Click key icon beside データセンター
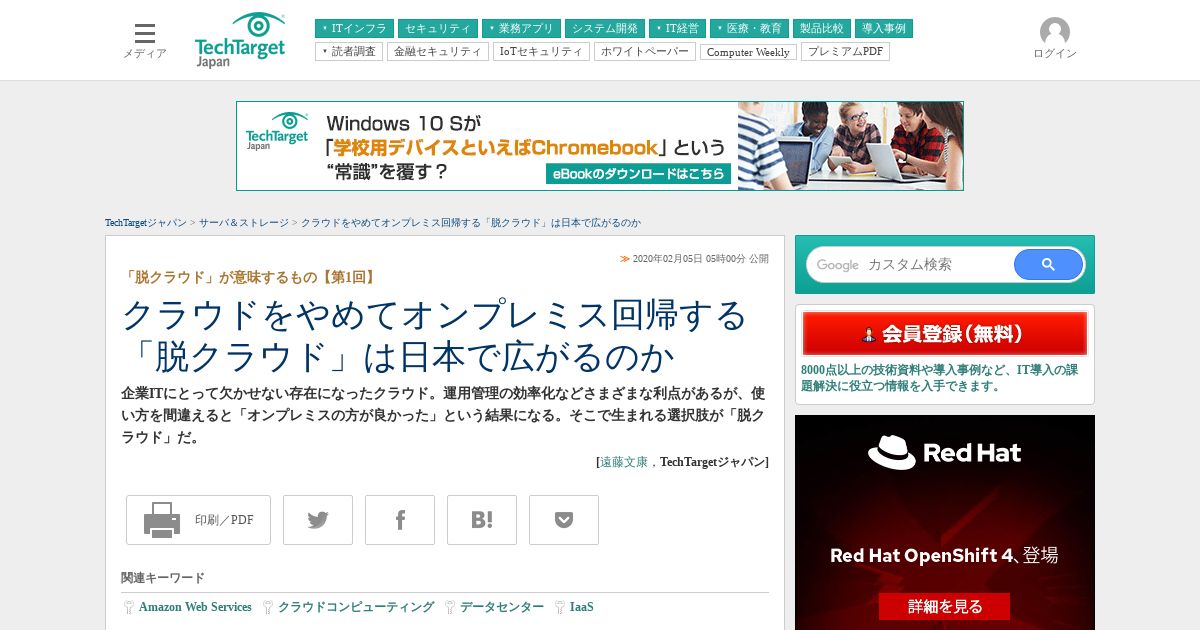 click(x=450, y=607)
